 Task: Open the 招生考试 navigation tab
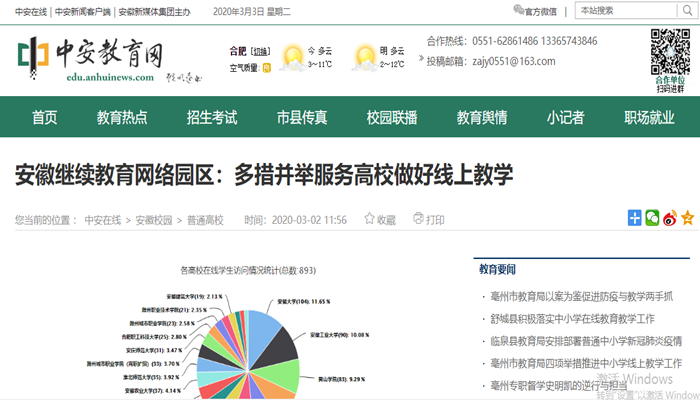pyautogui.click(x=212, y=117)
